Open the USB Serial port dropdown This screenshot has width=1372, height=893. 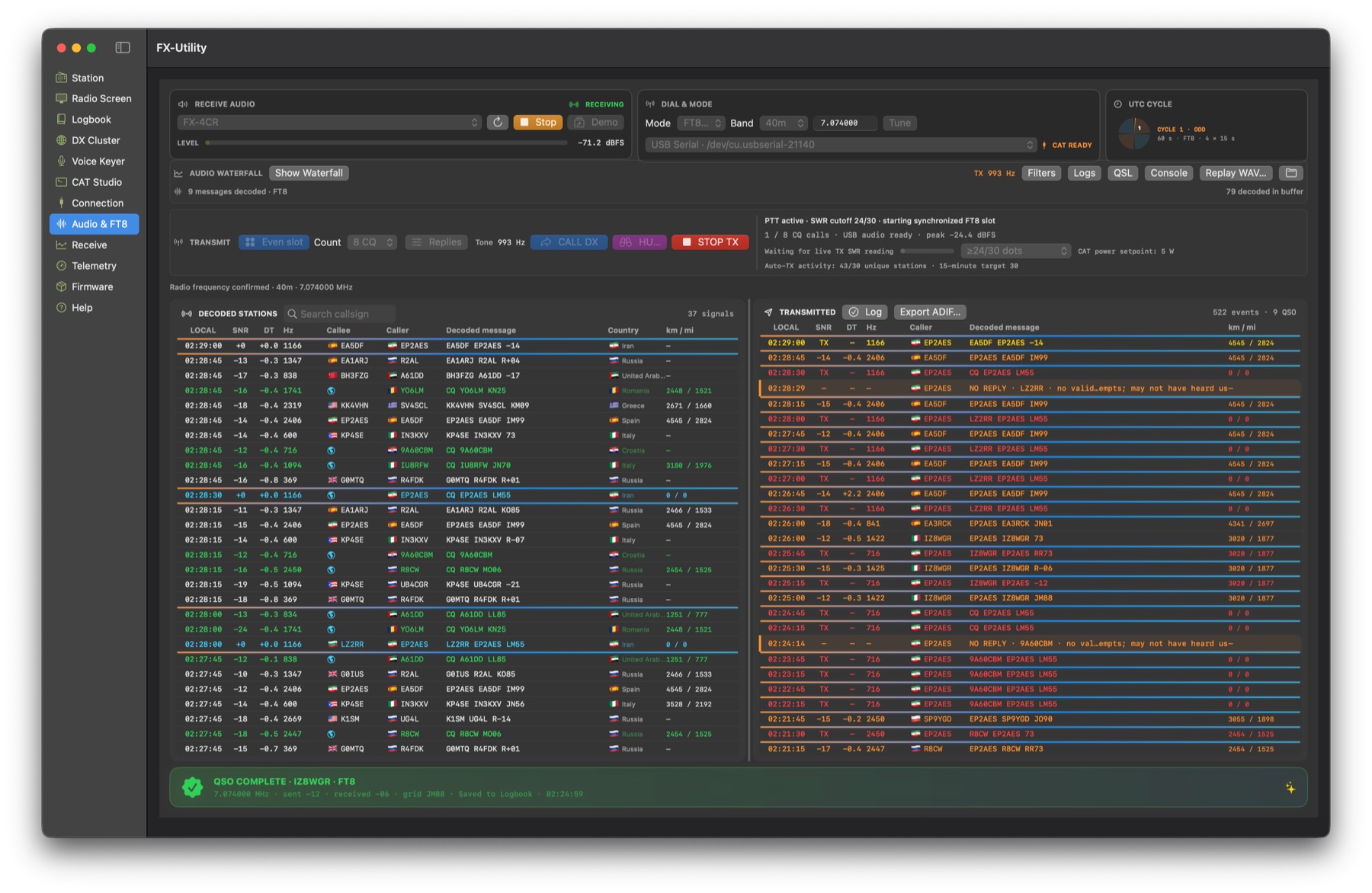[841, 145]
